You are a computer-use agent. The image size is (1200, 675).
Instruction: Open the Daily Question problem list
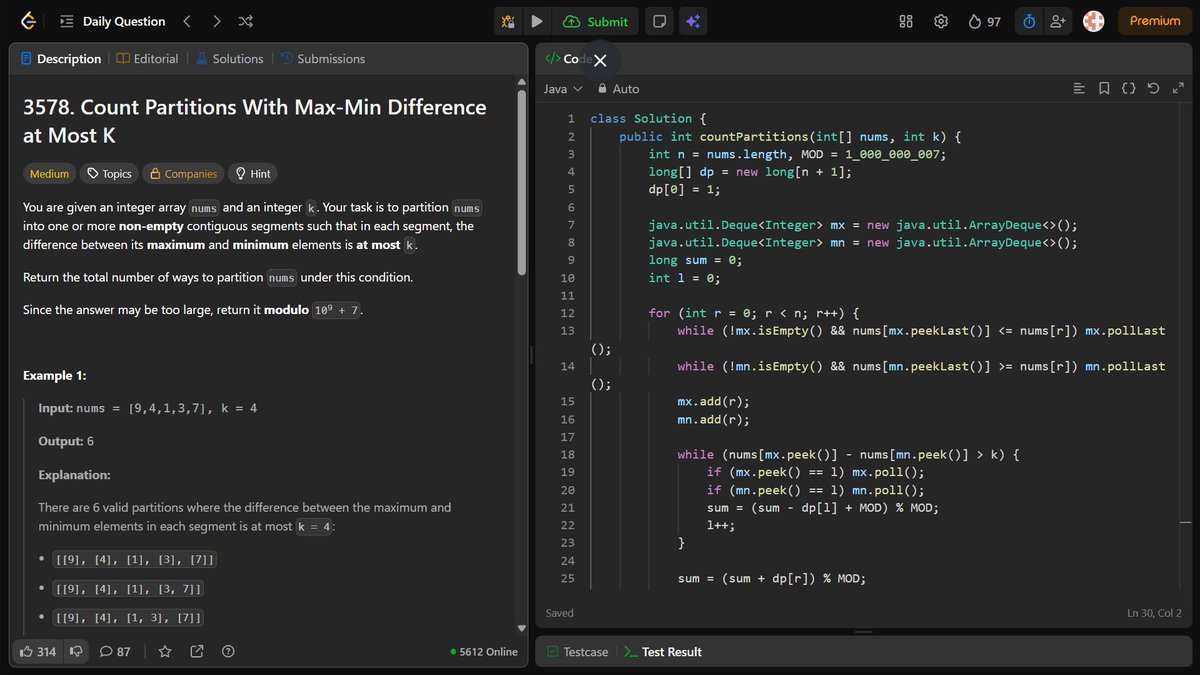tap(112, 21)
